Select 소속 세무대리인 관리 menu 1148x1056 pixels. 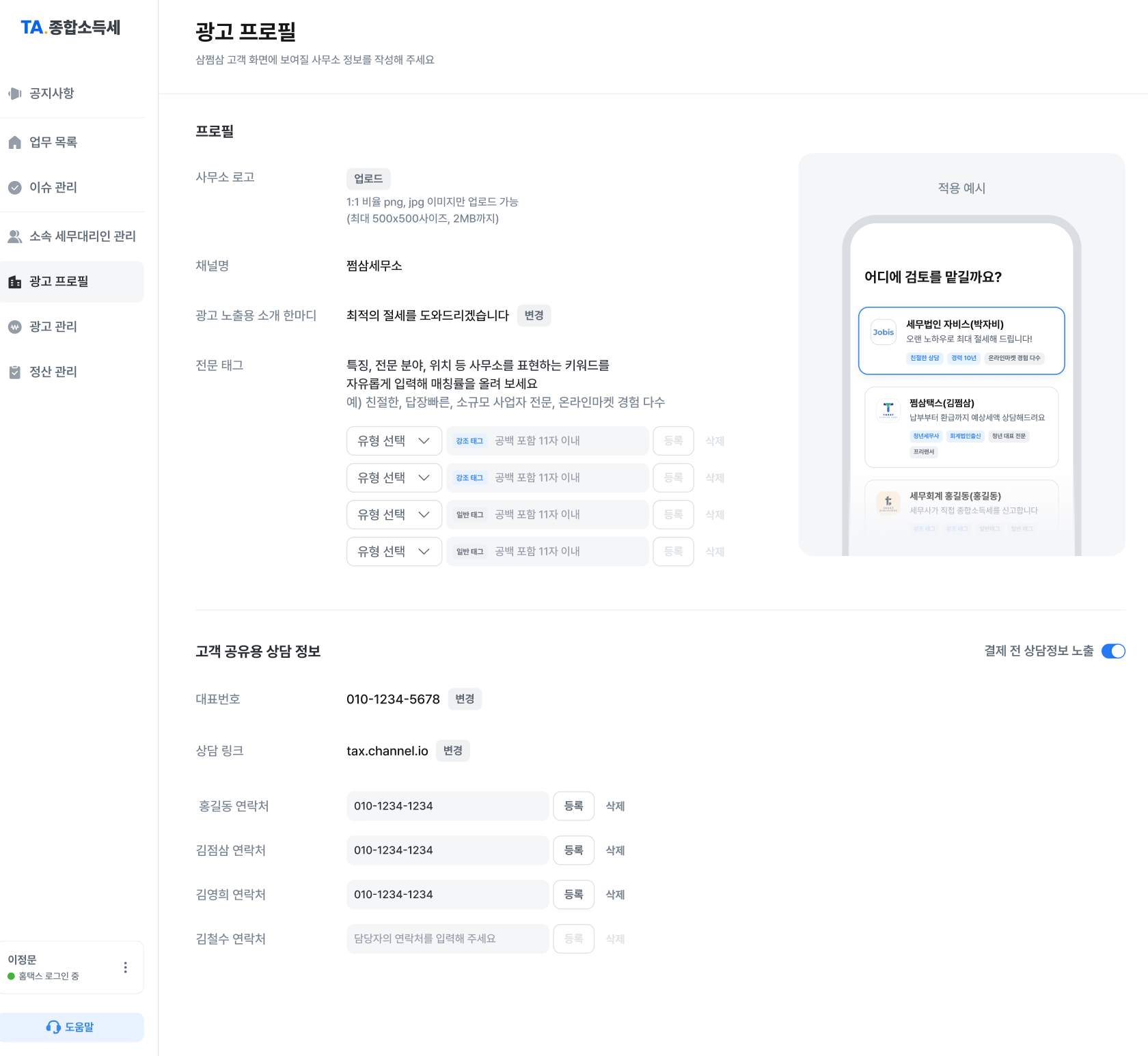click(72, 236)
